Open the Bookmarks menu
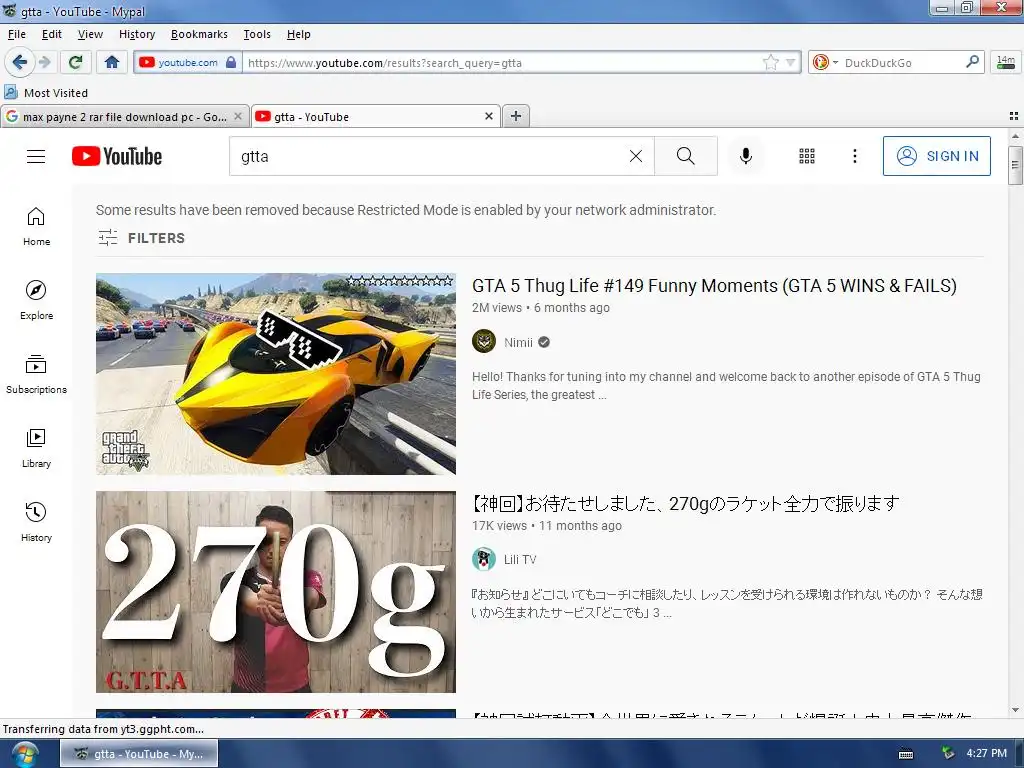 pyautogui.click(x=199, y=34)
